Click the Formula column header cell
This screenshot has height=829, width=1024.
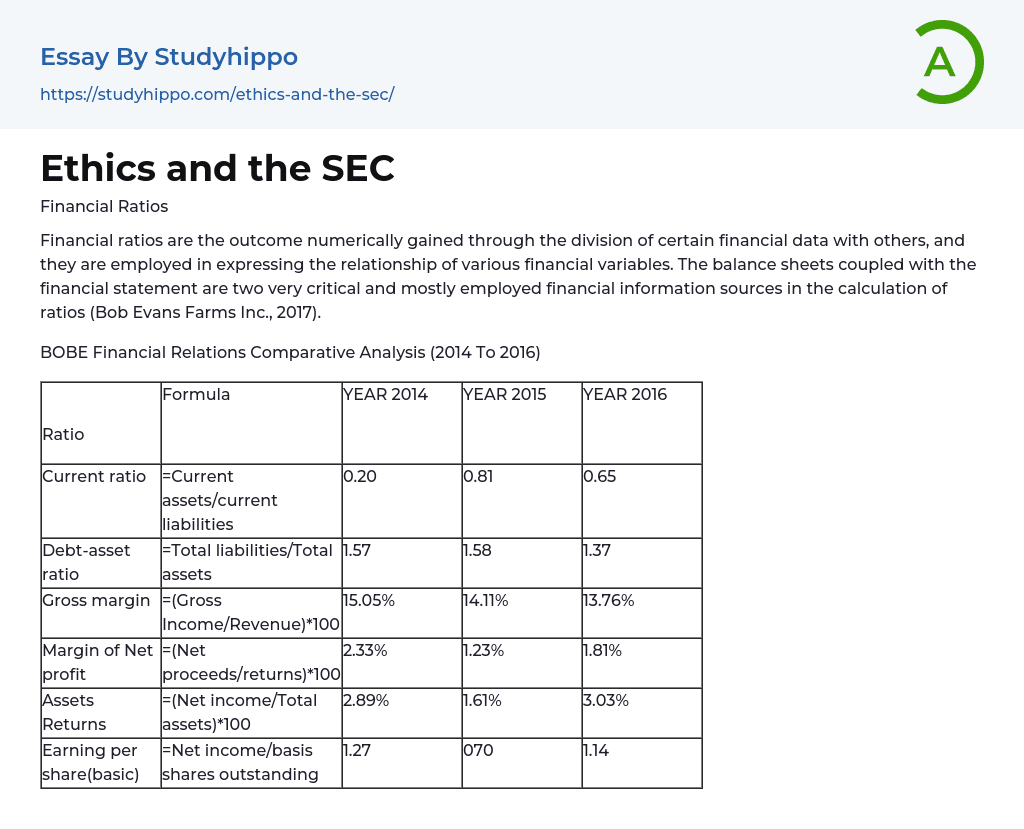197,395
